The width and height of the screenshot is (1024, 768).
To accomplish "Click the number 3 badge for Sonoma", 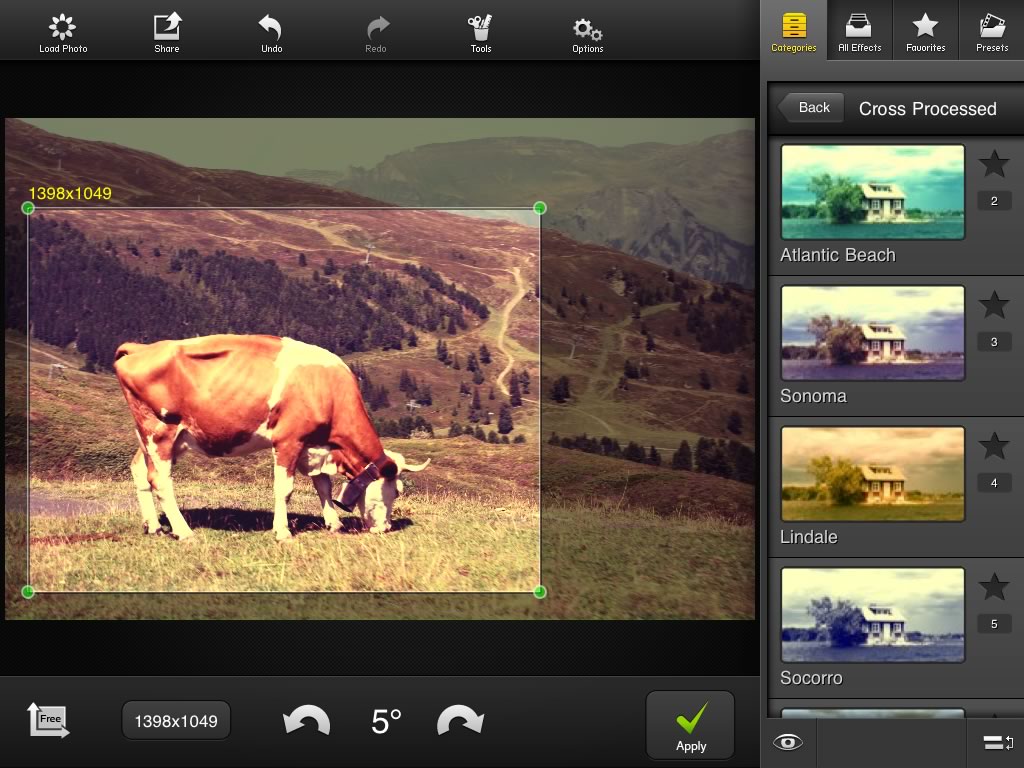I will click(x=994, y=342).
